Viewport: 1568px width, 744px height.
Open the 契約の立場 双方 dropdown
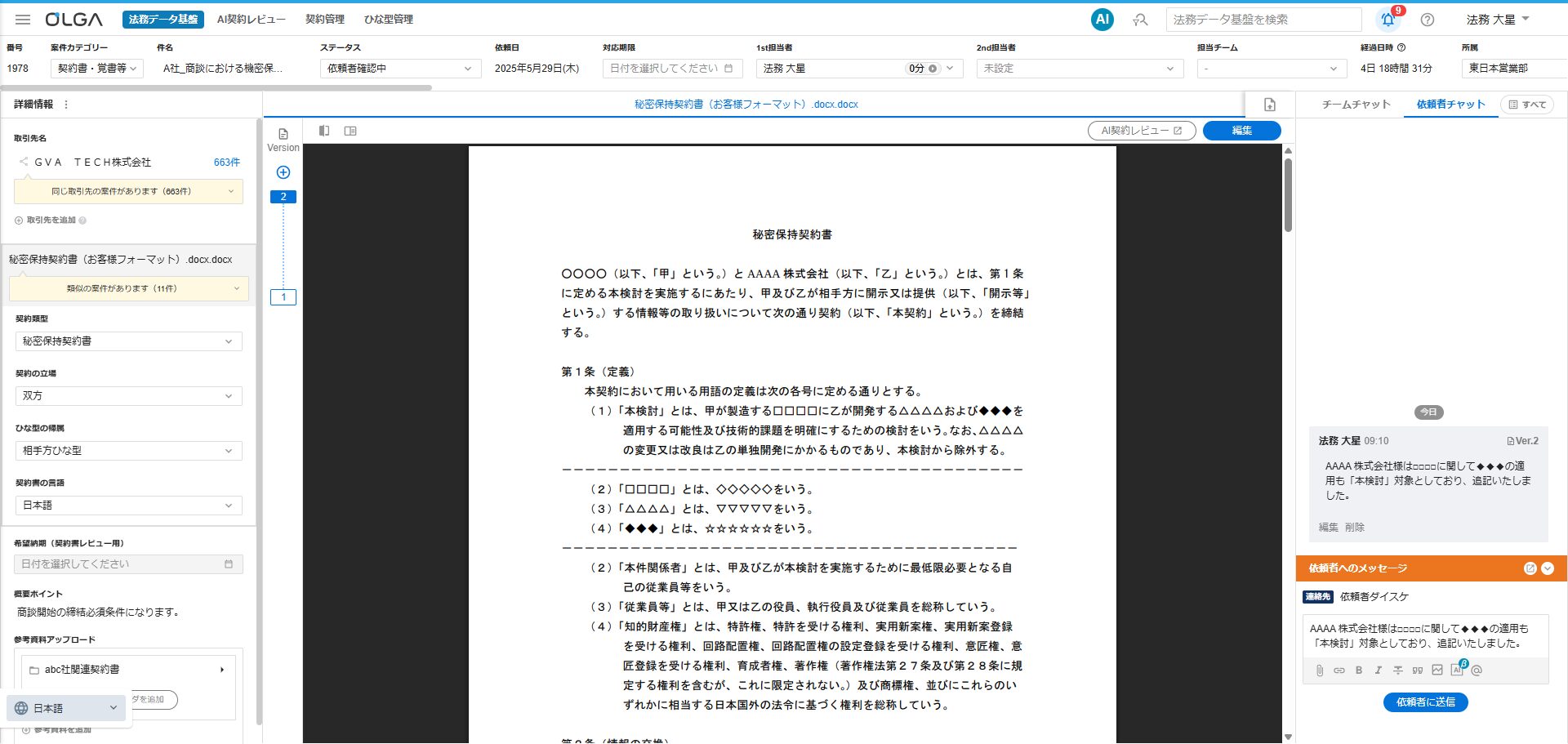[x=129, y=396]
